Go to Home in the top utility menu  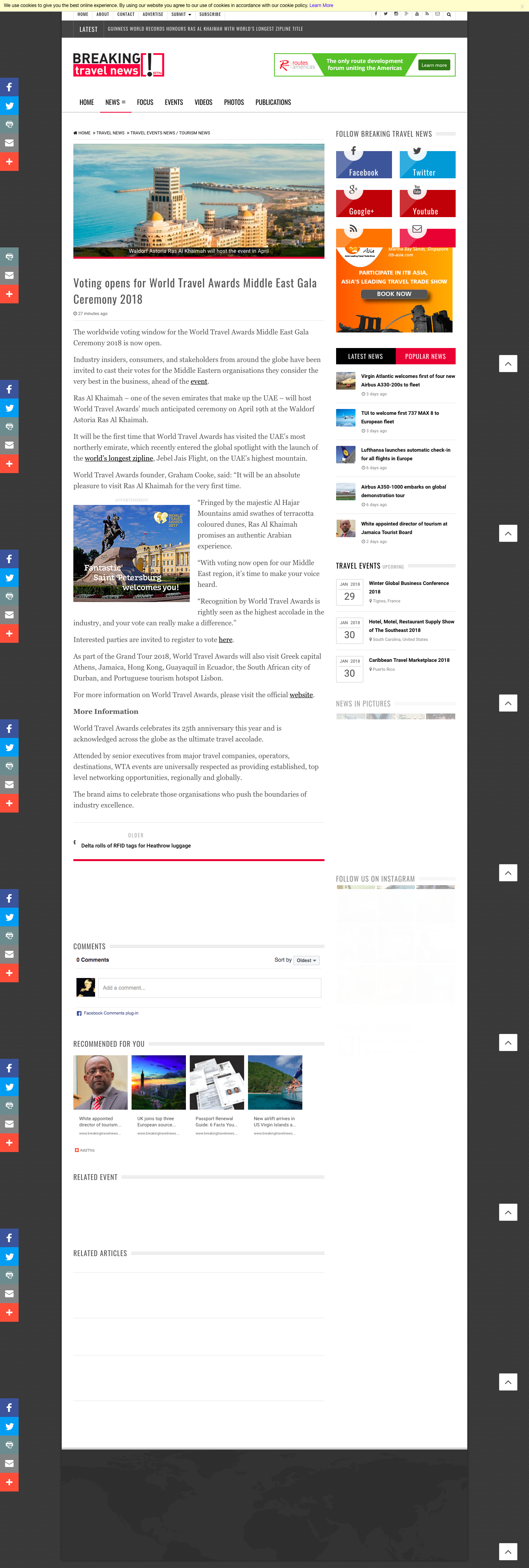[x=83, y=14]
